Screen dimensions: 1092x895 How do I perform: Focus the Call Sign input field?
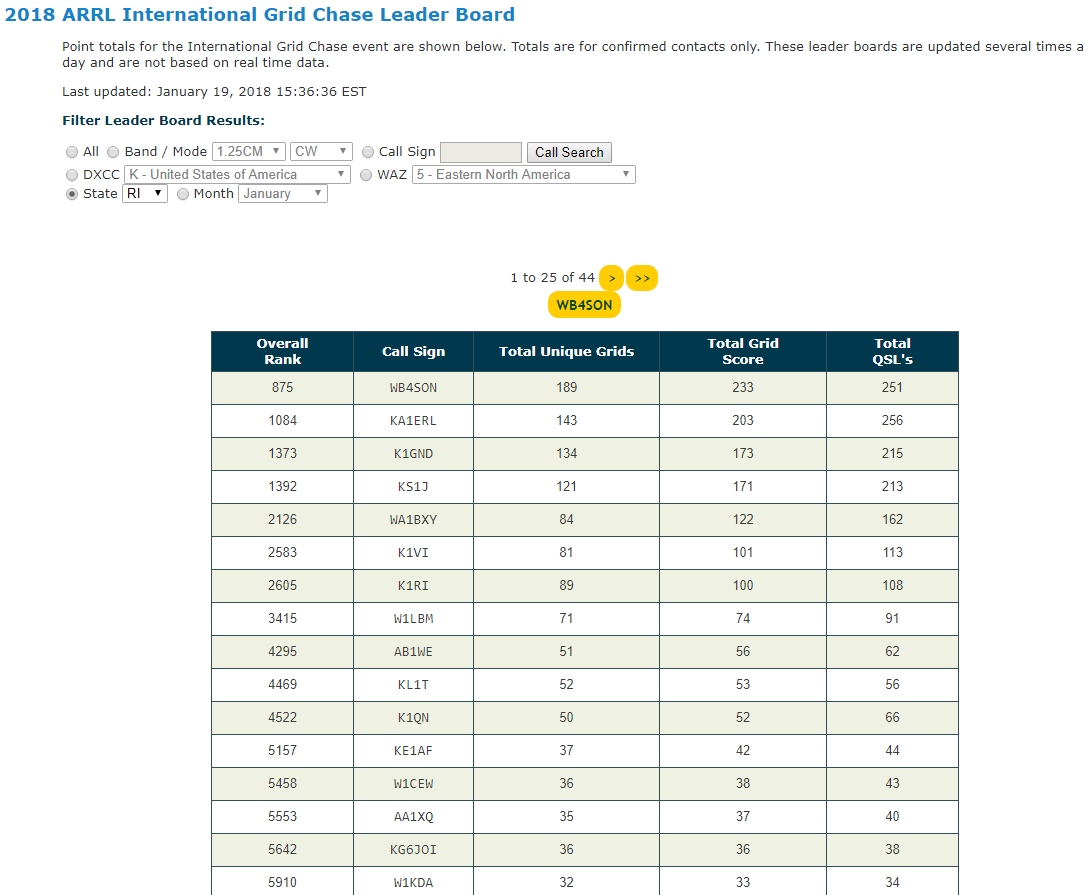(481, 152)
